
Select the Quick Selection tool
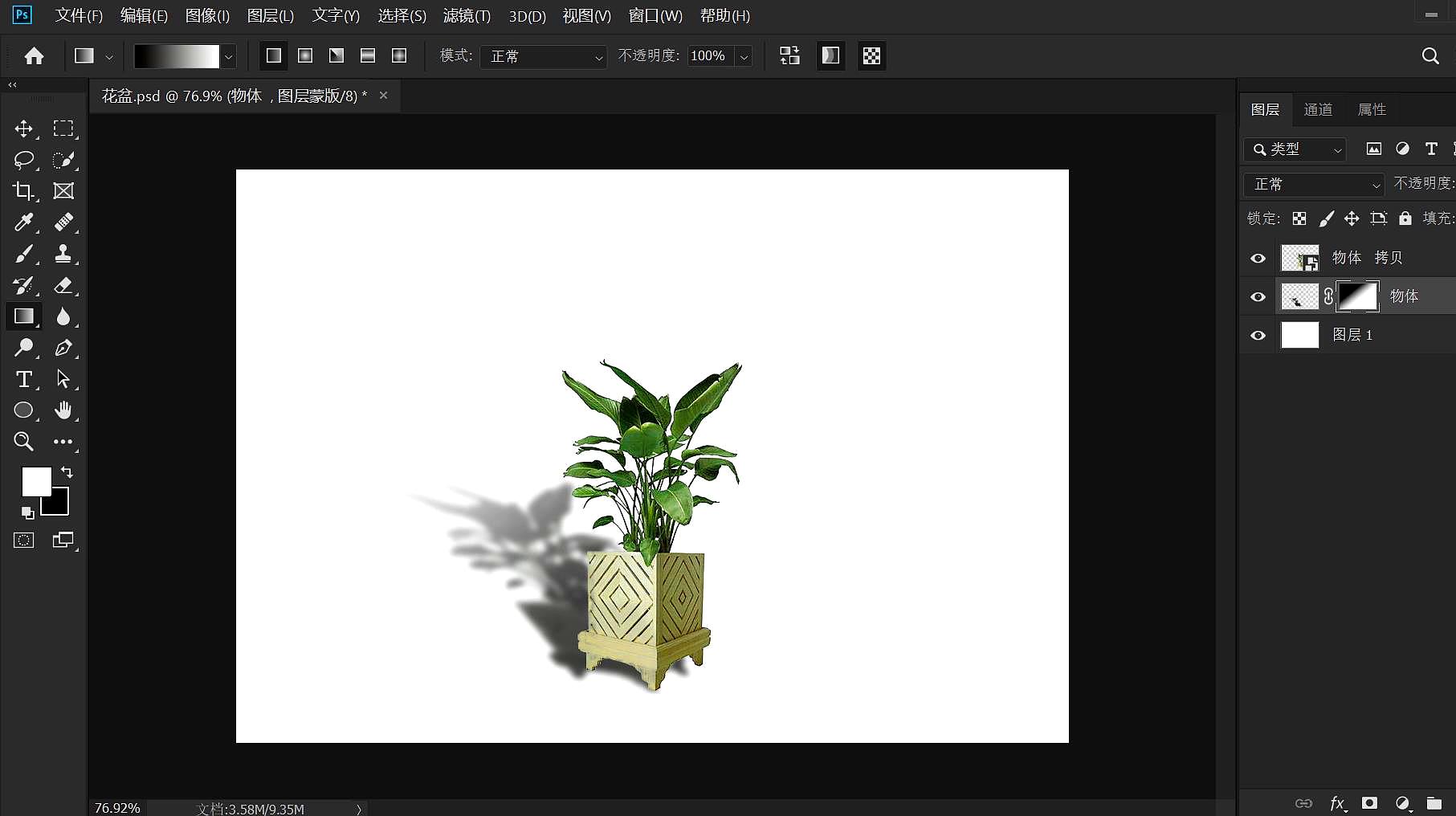[63, 160]
